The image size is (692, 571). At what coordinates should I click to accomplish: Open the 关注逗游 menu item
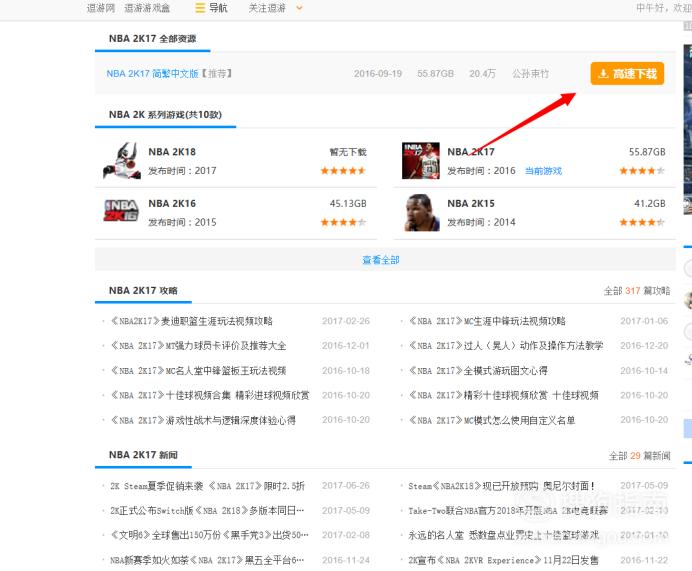(x=267, y=8)
